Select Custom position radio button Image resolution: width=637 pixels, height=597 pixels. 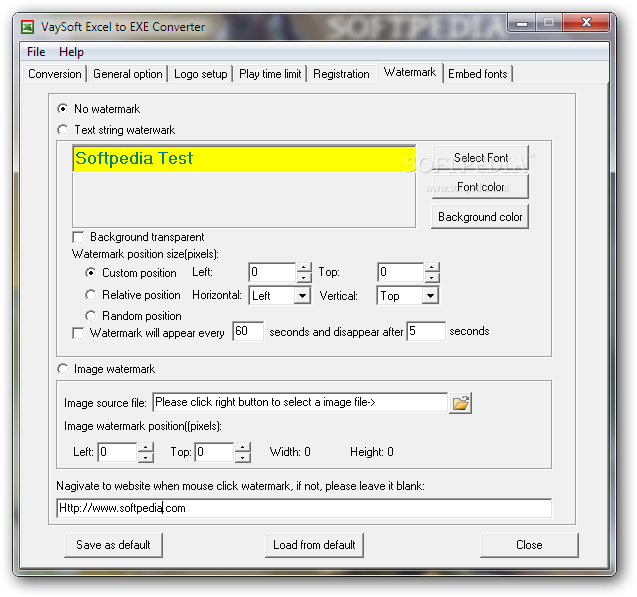pos(90,273)
